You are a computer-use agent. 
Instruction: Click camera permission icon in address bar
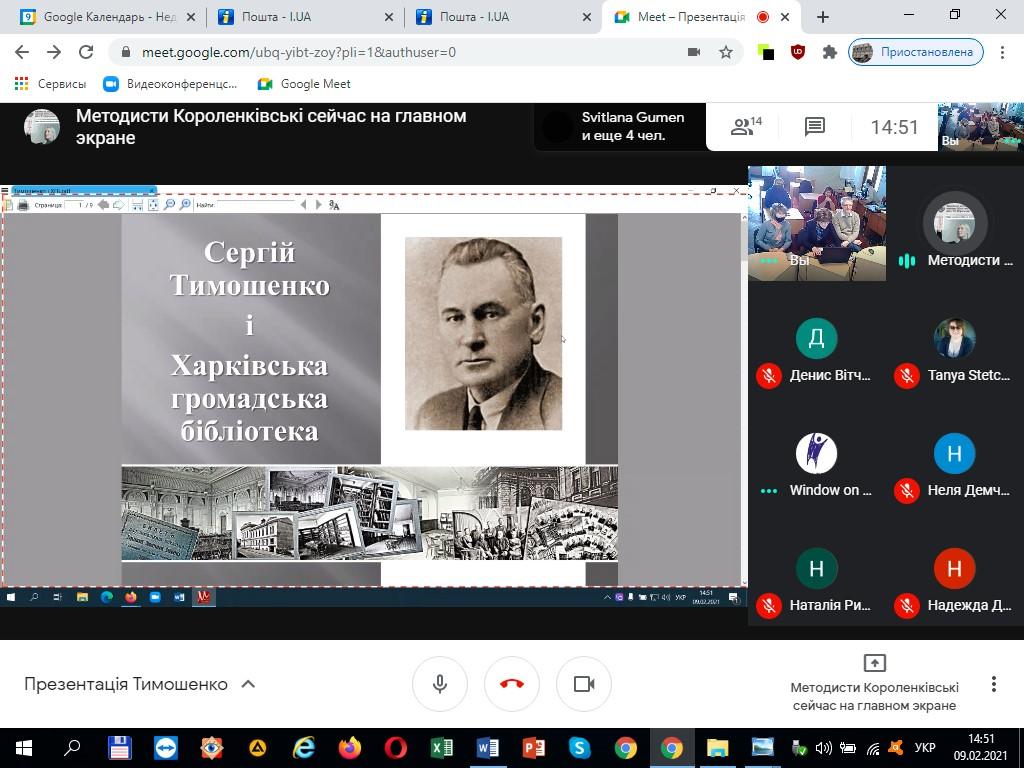point(694,52)
